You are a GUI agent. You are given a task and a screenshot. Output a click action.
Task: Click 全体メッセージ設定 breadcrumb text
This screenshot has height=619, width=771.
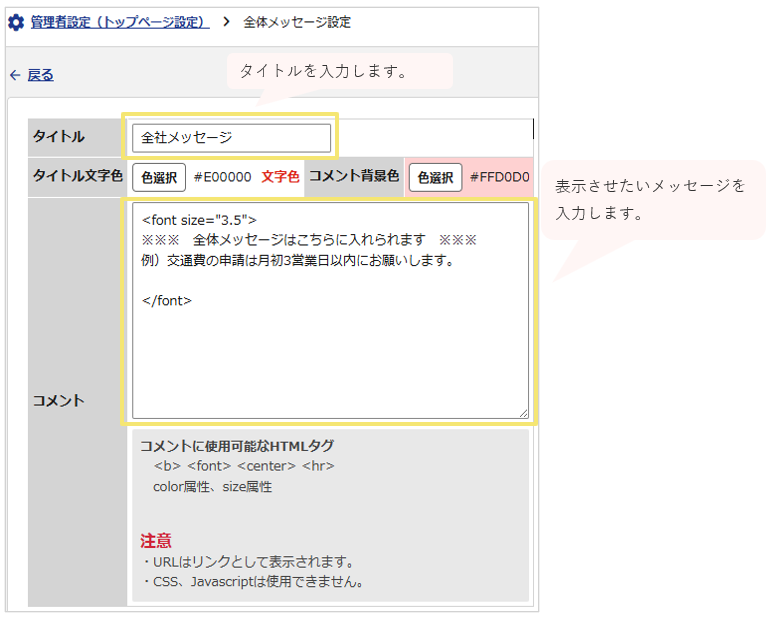(x=297, y=22)
